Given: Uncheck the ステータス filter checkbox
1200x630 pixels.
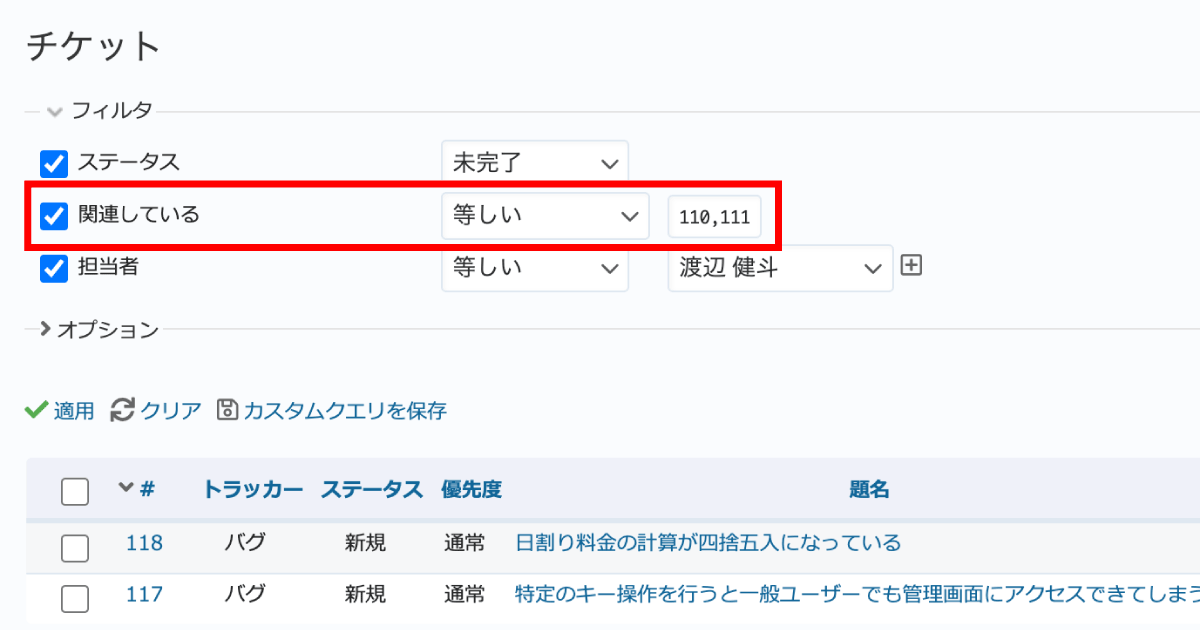Looking at the screenshot, I should point(54,163).
